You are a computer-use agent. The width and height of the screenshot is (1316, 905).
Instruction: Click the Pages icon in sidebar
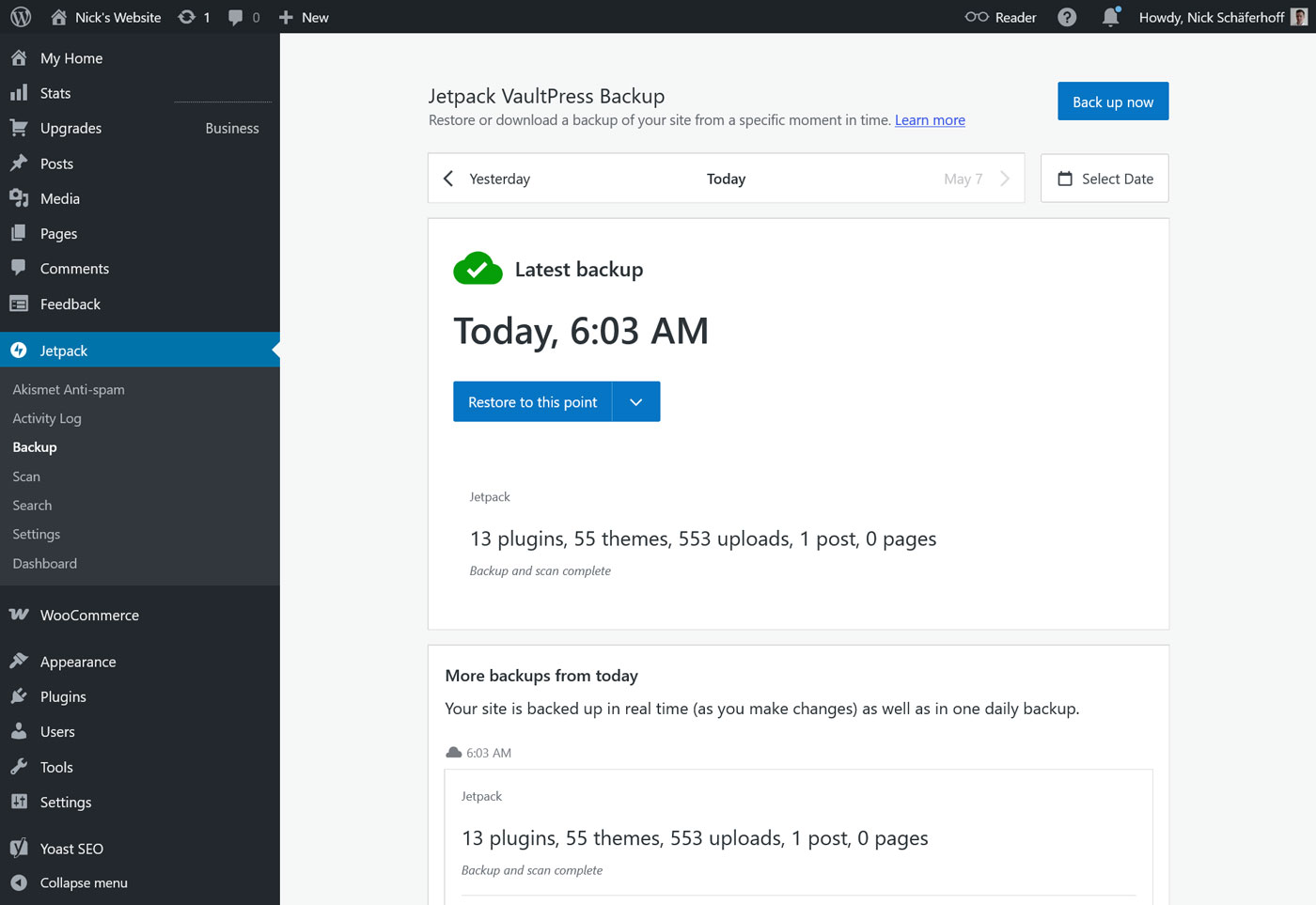tap(19, 233)
